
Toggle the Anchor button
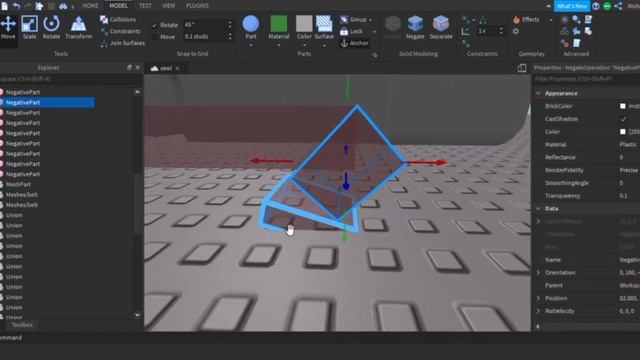[354, 43]
